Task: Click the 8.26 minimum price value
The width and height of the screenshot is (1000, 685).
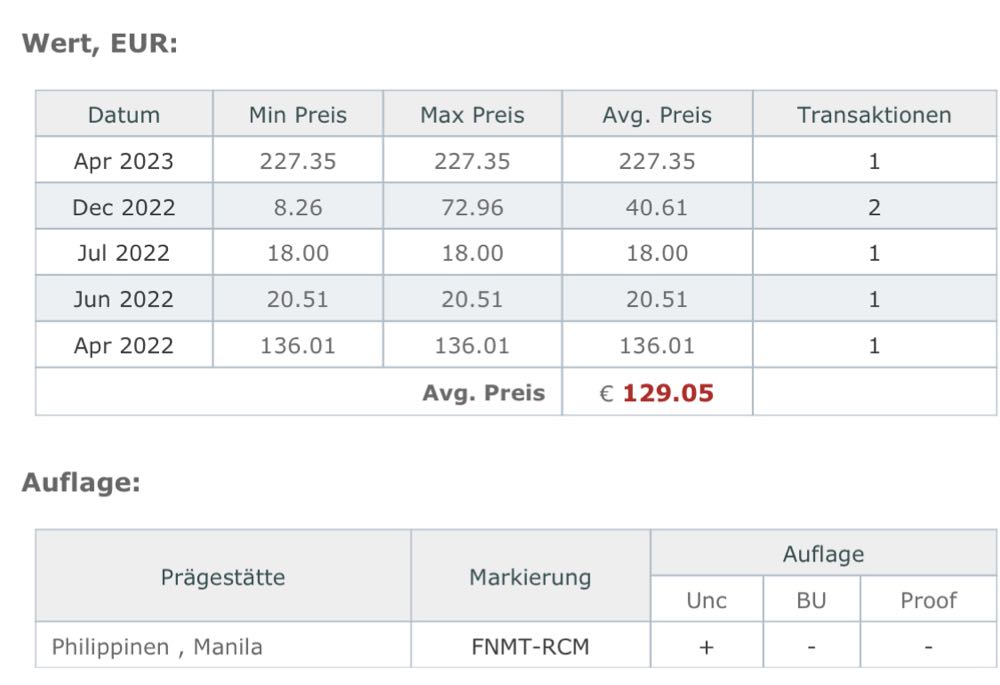Action: pyautogui.click(x=298, y=207)
